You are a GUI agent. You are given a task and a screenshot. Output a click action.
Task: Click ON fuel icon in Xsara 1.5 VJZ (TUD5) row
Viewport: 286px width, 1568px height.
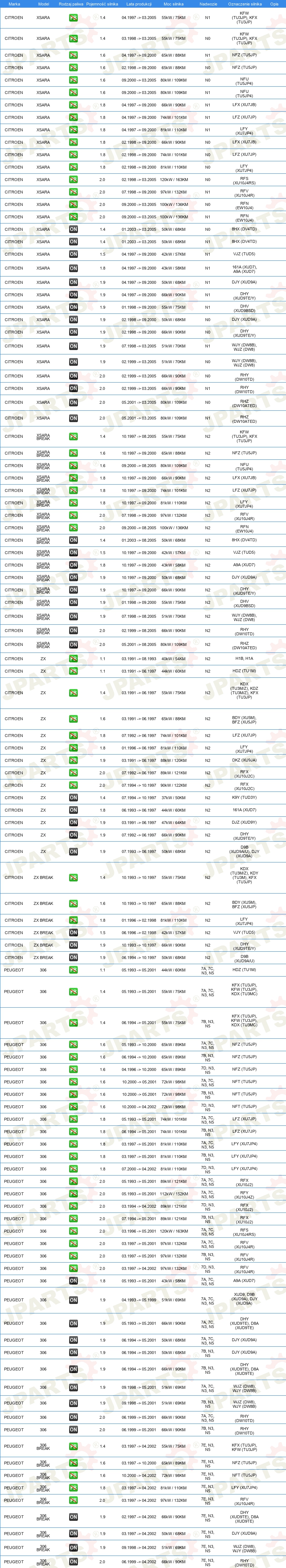[73, 255]
